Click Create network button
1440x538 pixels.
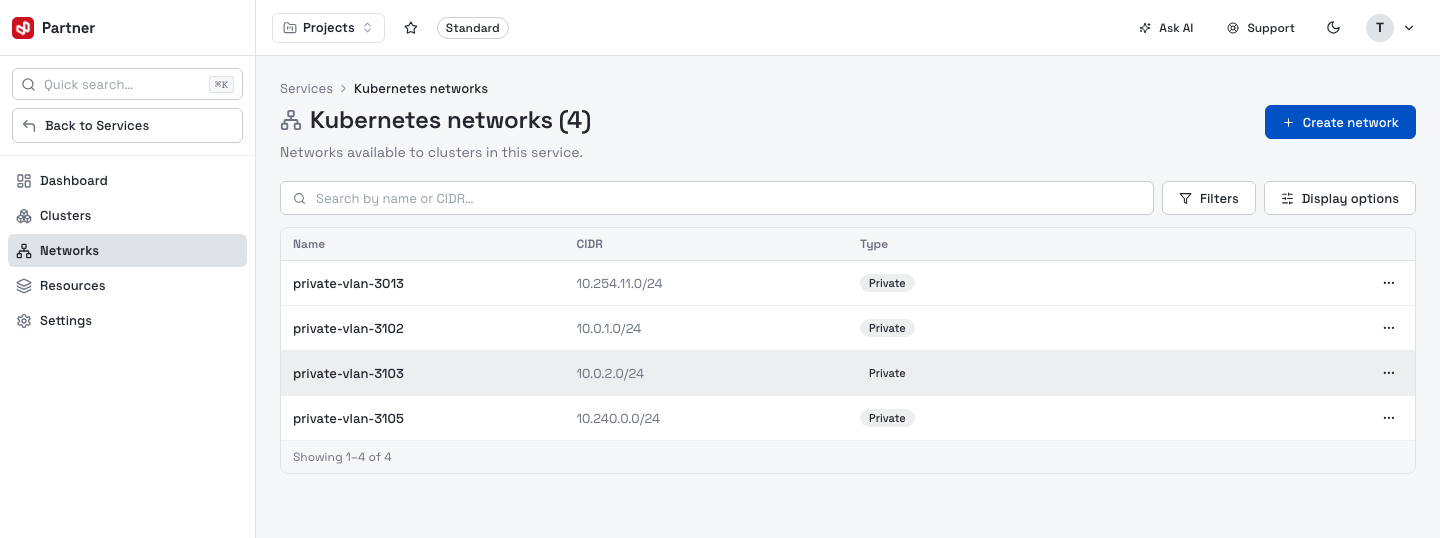click(1340, 122)
